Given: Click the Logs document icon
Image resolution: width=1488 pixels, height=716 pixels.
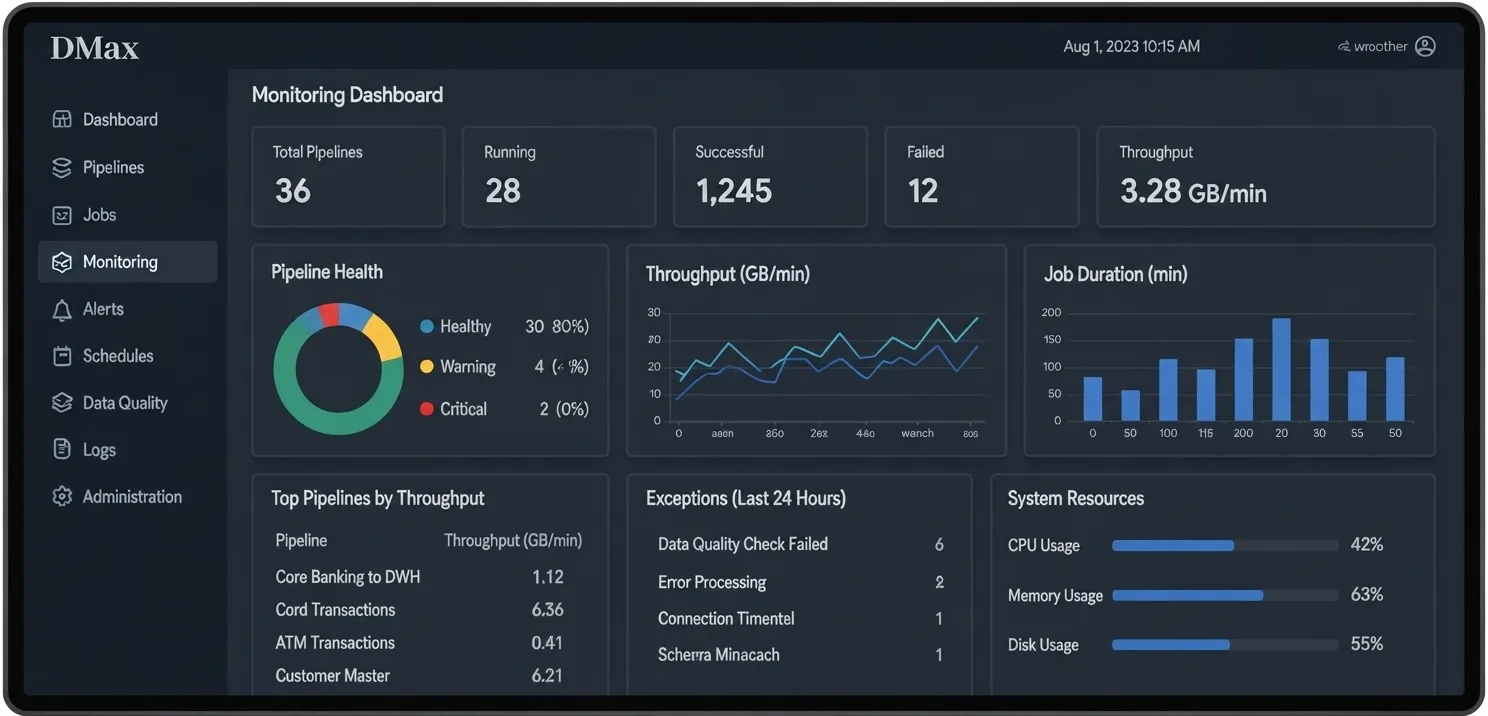Looking at the screenshot, I should (x=62, y=450).
